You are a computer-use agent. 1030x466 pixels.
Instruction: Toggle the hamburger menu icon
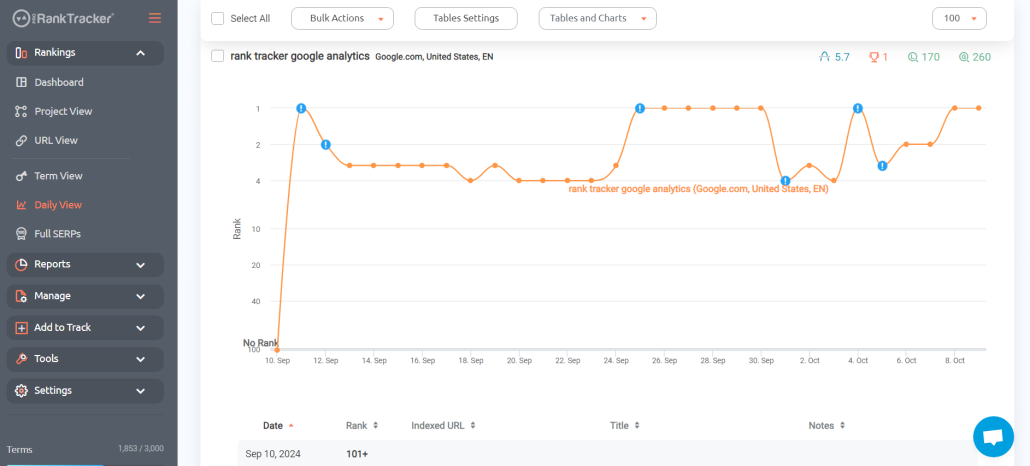pos(155,18)
